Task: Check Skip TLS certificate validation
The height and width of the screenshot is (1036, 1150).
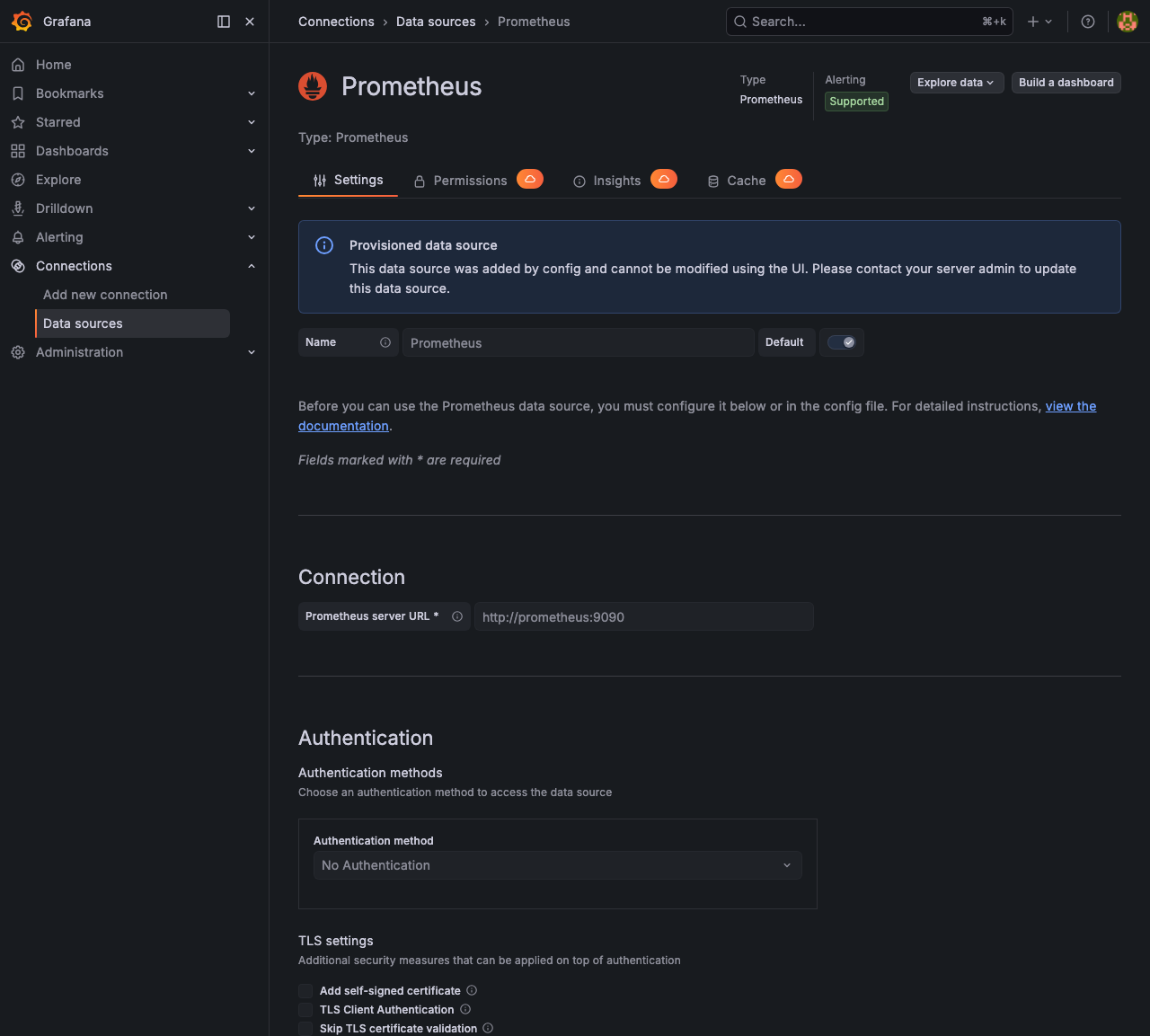Action: pos(305,1028)
